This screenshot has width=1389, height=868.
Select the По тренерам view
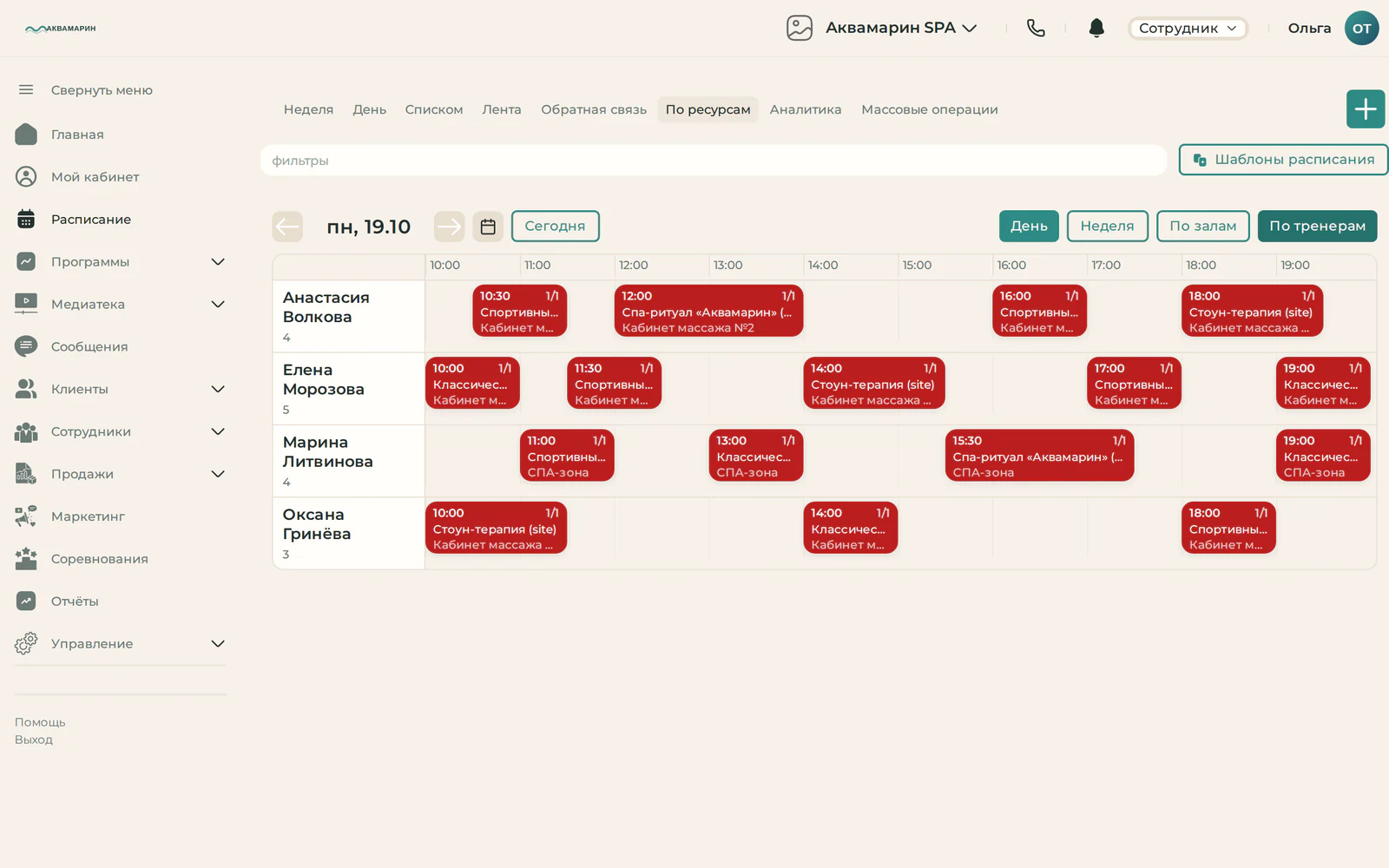pos(1317,226)
